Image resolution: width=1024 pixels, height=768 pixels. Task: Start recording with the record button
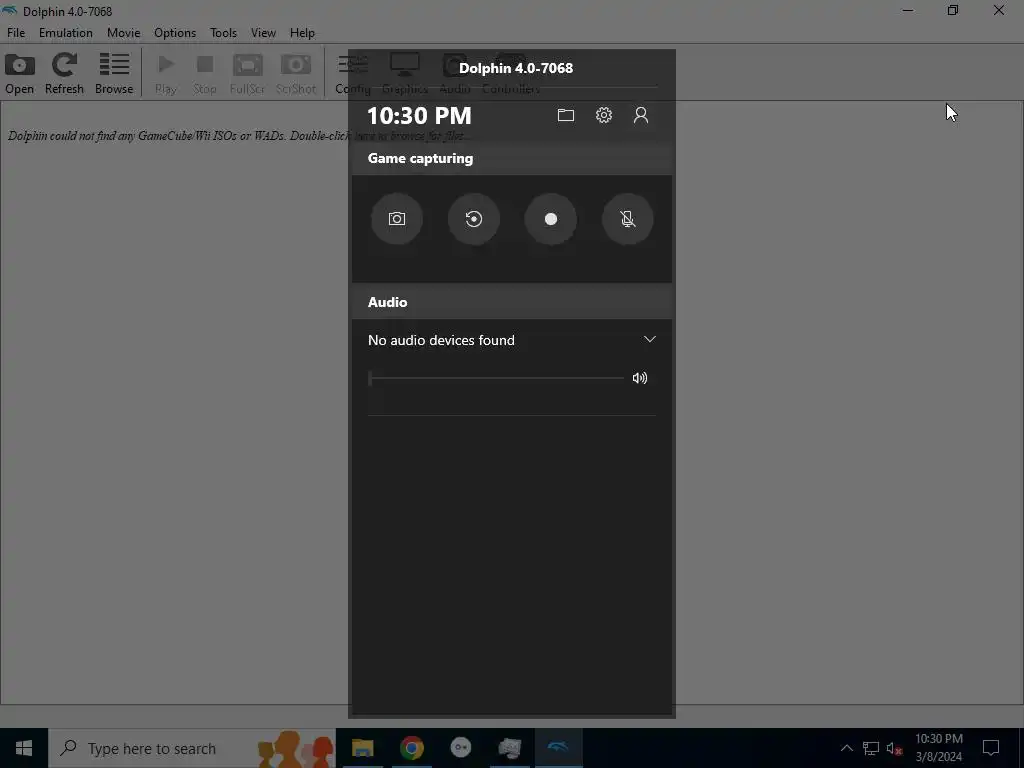[551, 219]
